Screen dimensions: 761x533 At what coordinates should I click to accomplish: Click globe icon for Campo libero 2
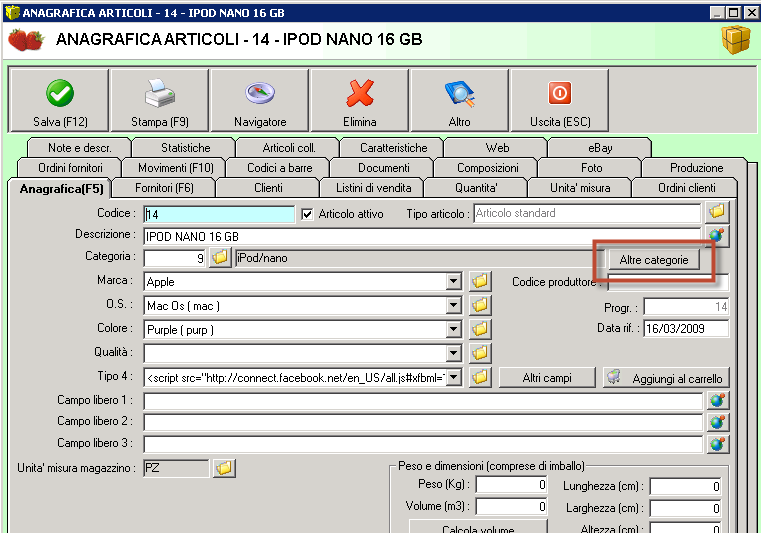point(718,422)
